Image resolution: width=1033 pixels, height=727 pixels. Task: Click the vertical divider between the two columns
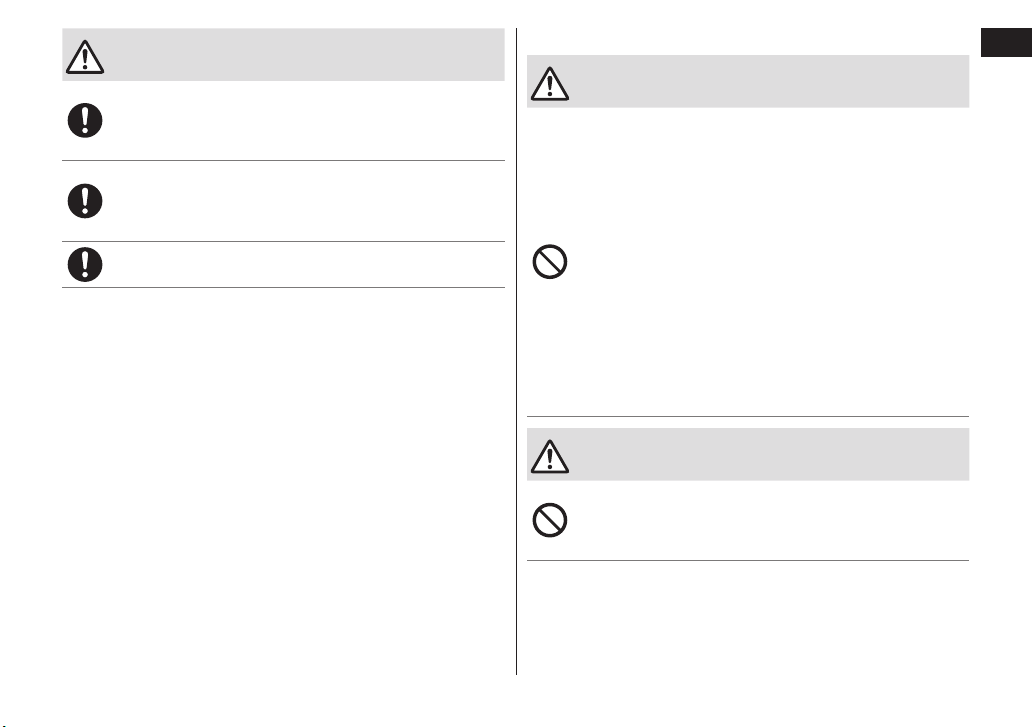(x=516, y=352)
